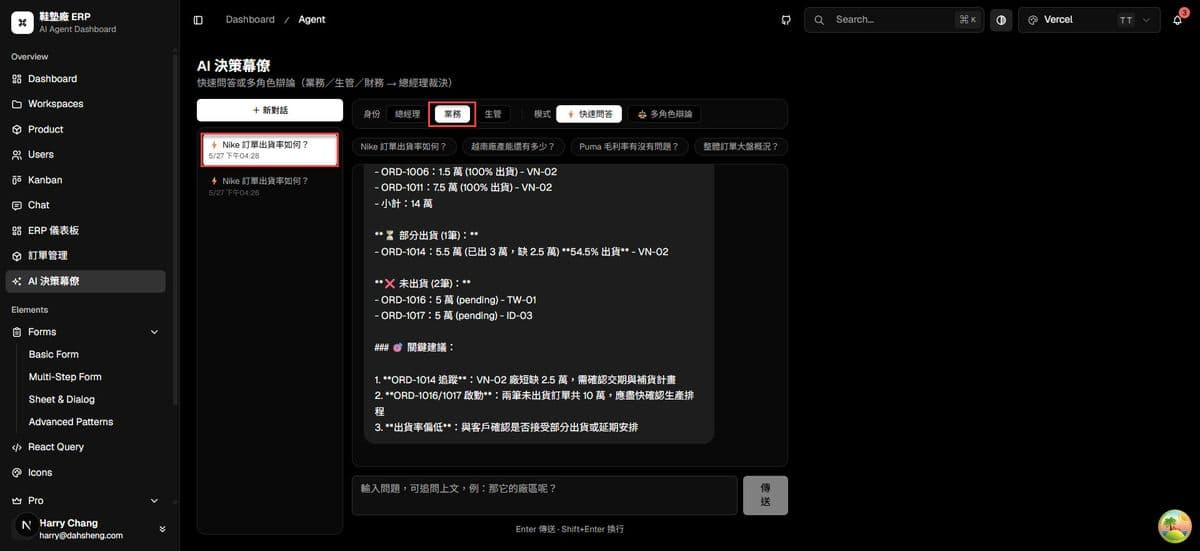Click the React Query code icon
This screenshot has height=551, width=1200.
[x=17, y=447]
